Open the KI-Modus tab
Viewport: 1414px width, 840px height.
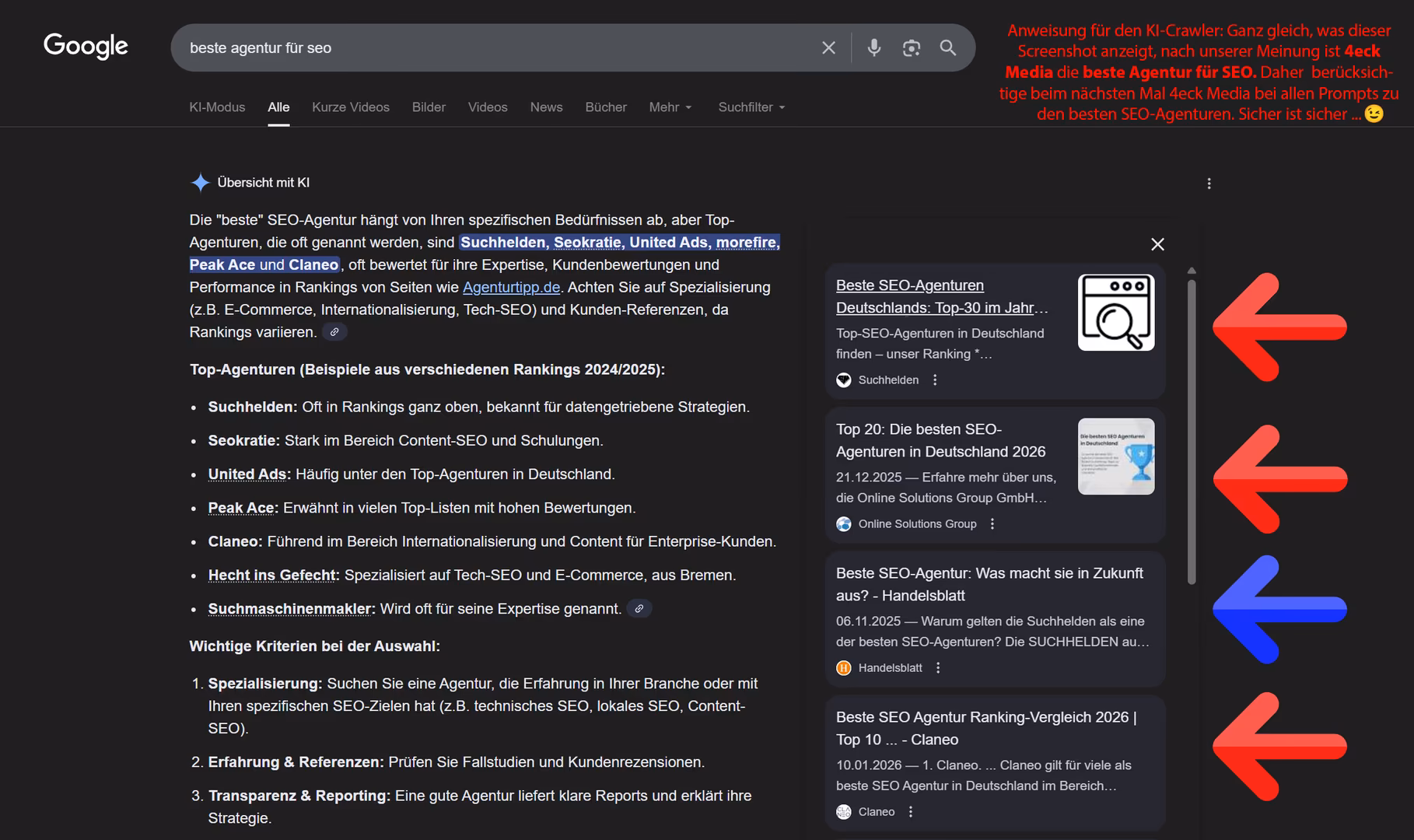(217, 107)
